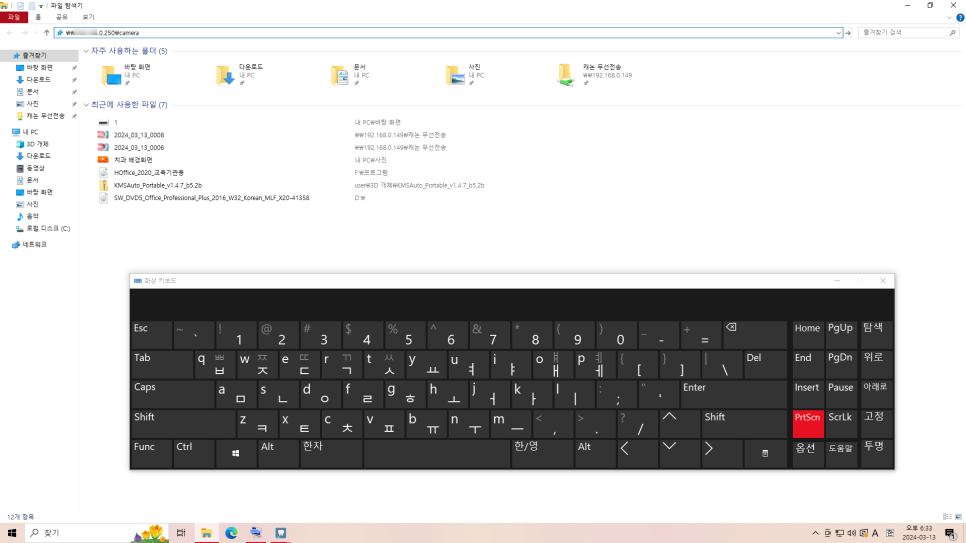The image size is (966, 543).
Task: Toggle the left Shift key
Action: [183, 423]
